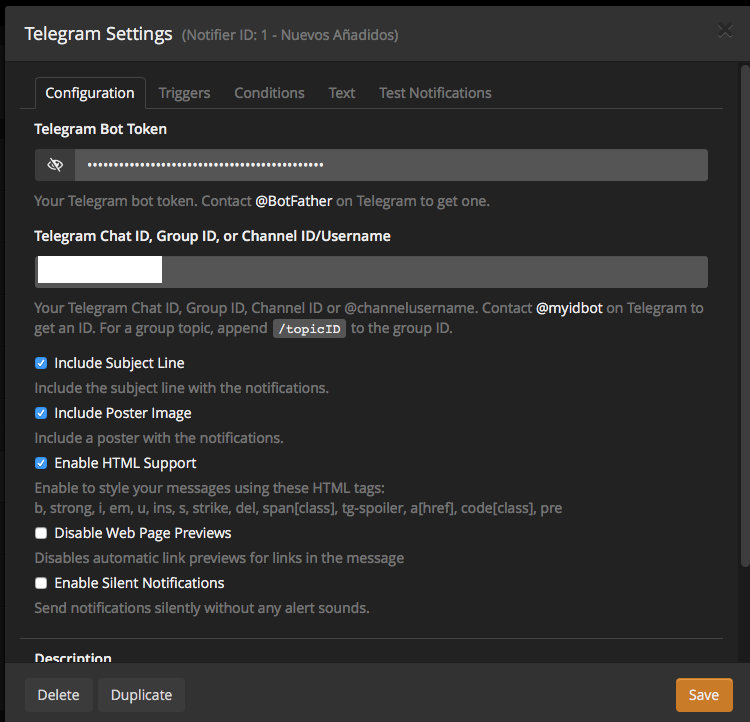Check the Disable Web Page Previews box
Image resolution: width=750 pixels, height=722 pixels.
[41, 533]
